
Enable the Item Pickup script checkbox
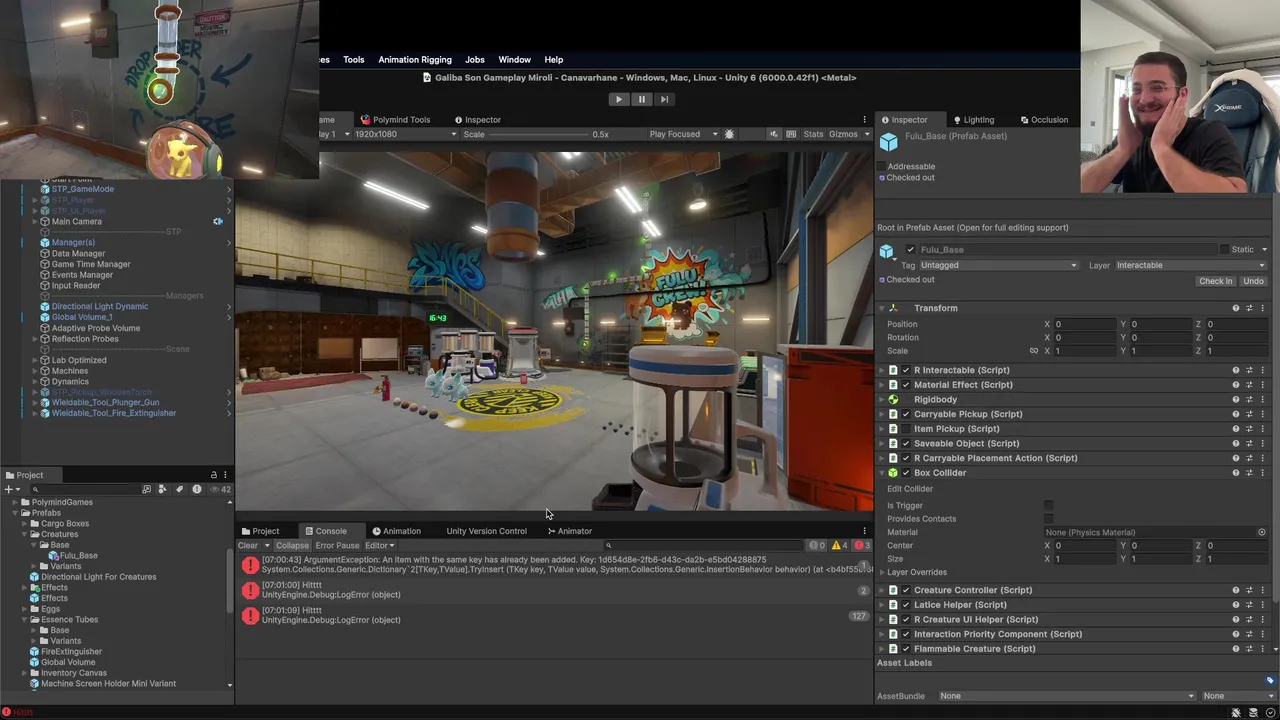coord(906,429)
